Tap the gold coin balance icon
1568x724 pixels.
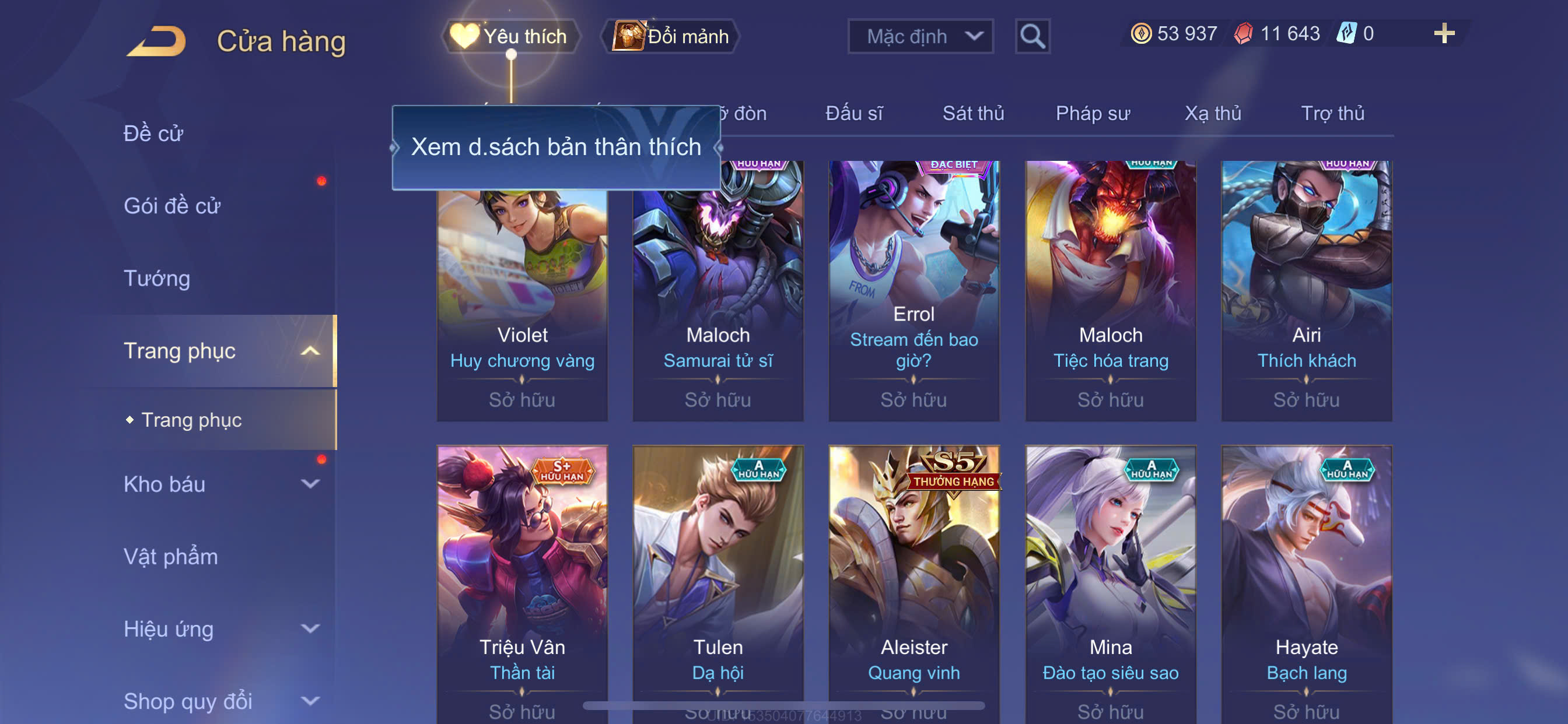(x=1140, y=33)
